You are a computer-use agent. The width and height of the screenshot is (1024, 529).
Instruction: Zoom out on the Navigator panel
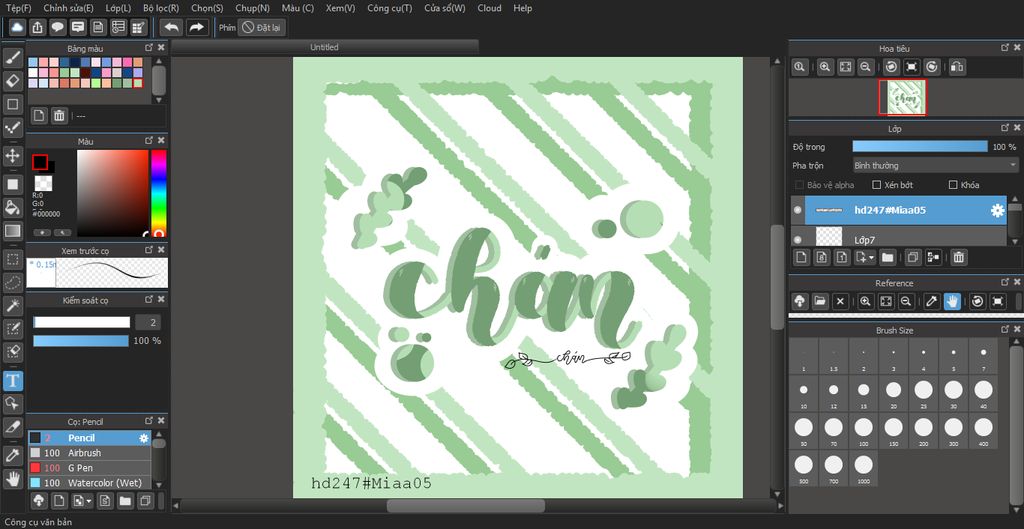click(x=865, y=67)
